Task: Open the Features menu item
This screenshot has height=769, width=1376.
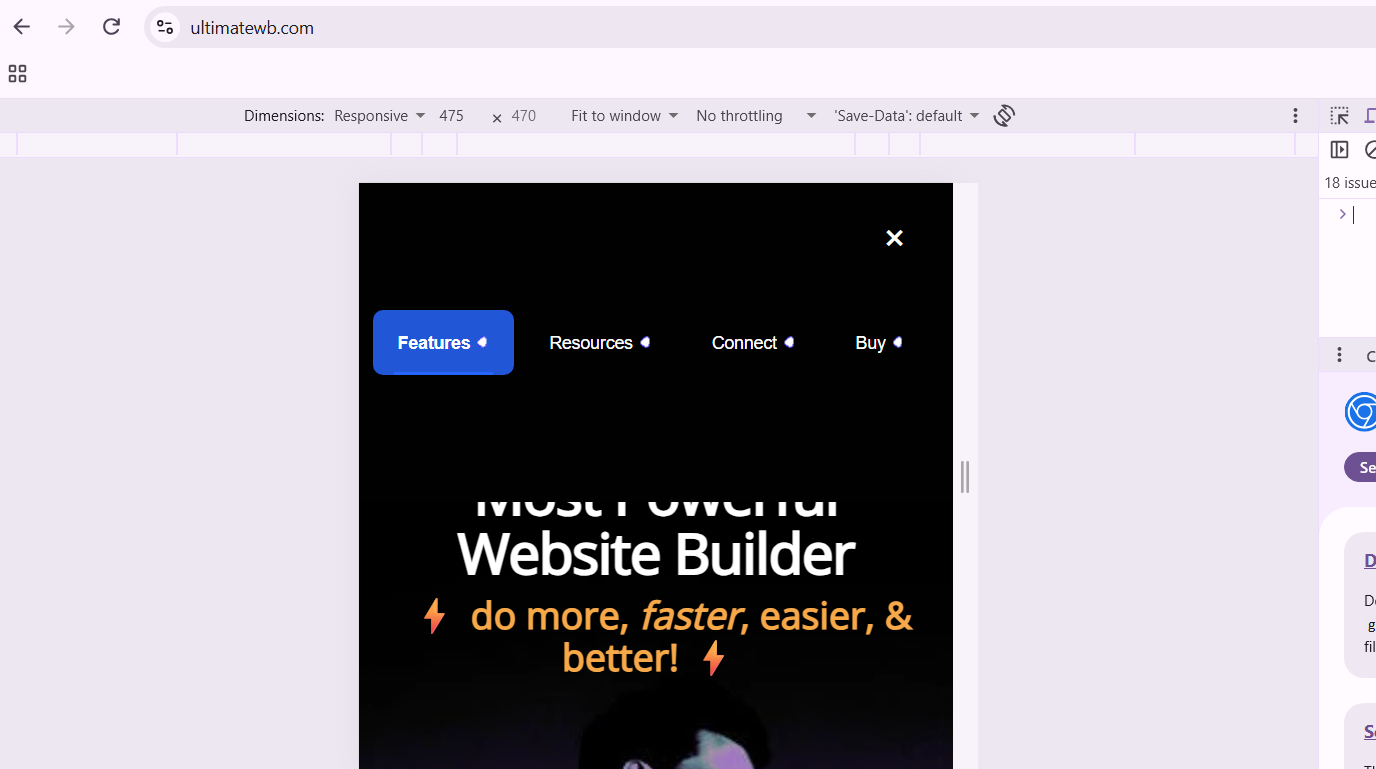Action: tap(443, 342)
